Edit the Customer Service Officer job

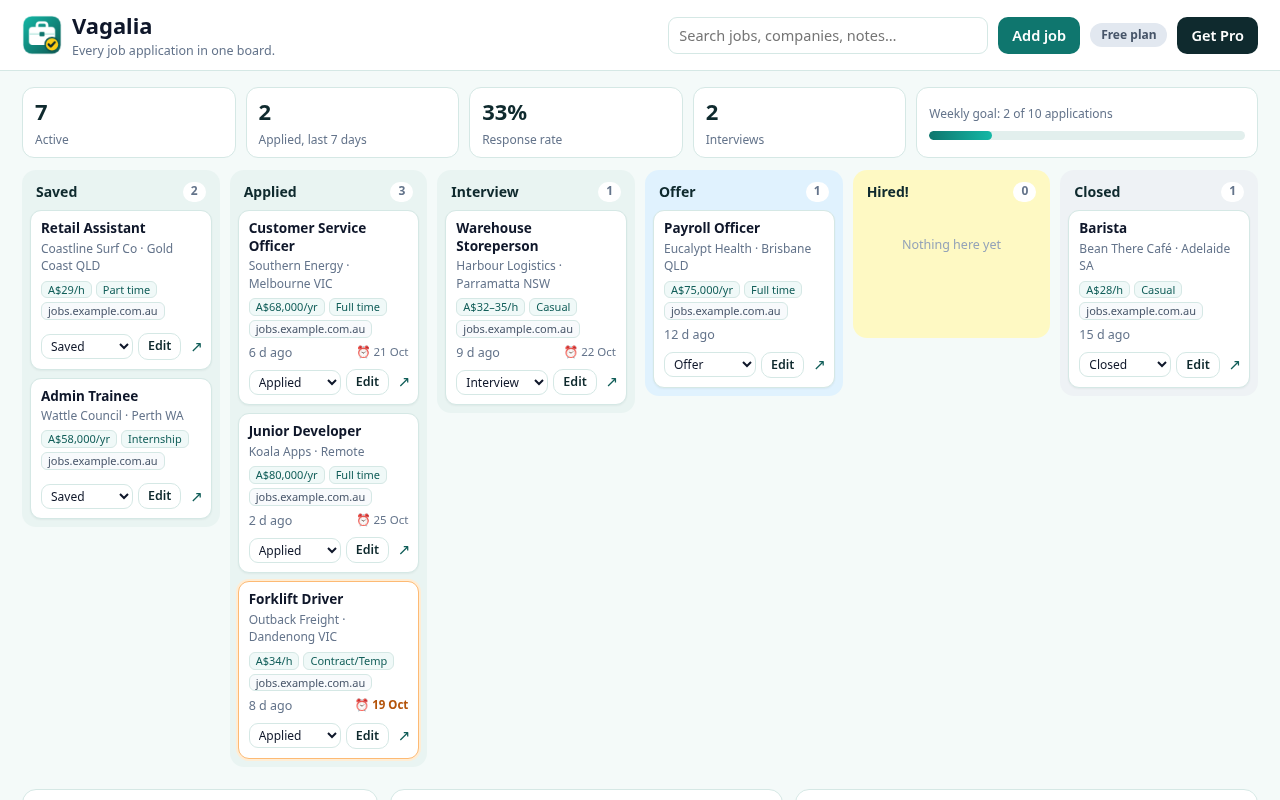[367, 382]
